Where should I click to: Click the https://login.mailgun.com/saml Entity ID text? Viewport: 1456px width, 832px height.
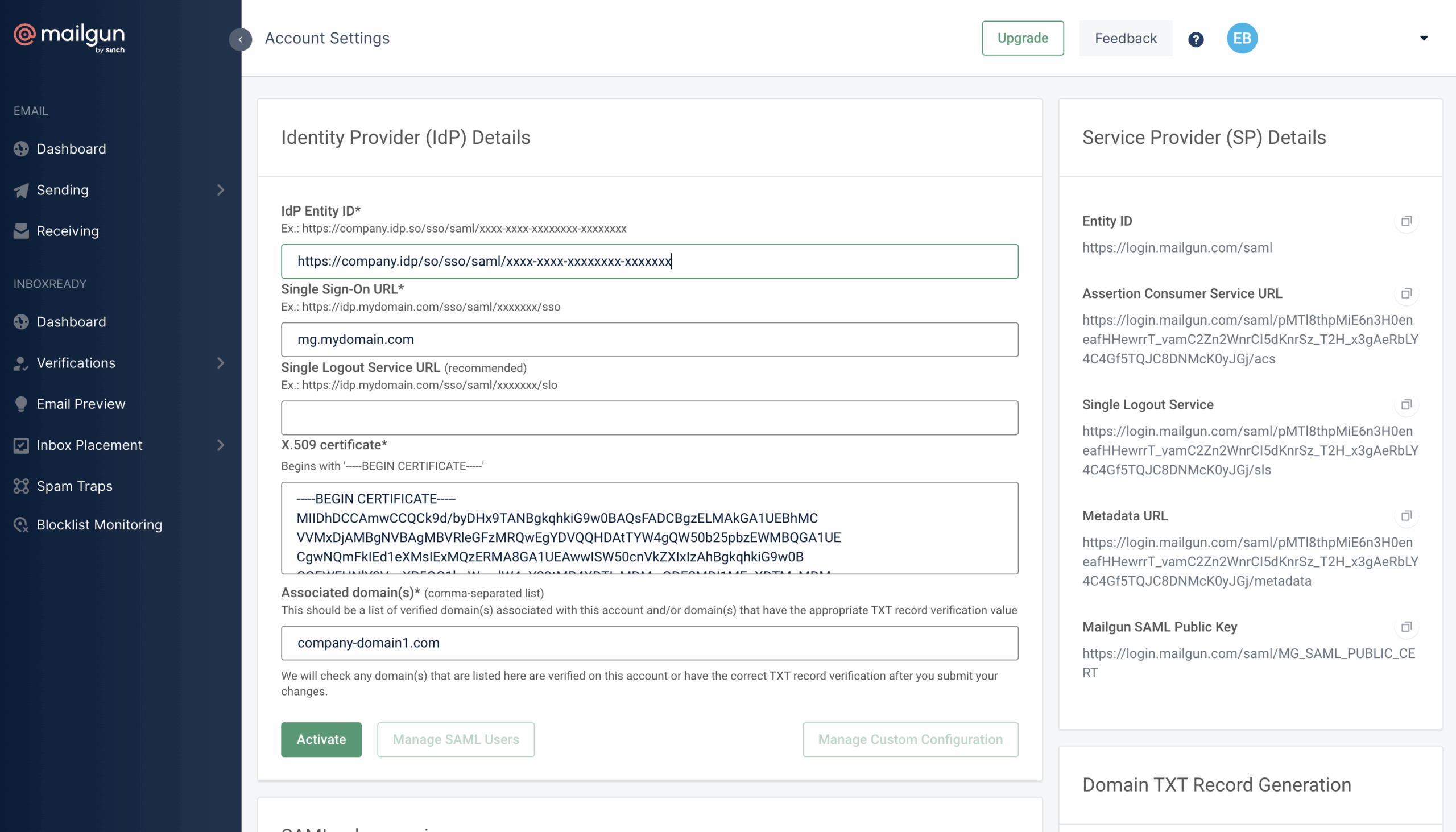[x=1177, y=247]
